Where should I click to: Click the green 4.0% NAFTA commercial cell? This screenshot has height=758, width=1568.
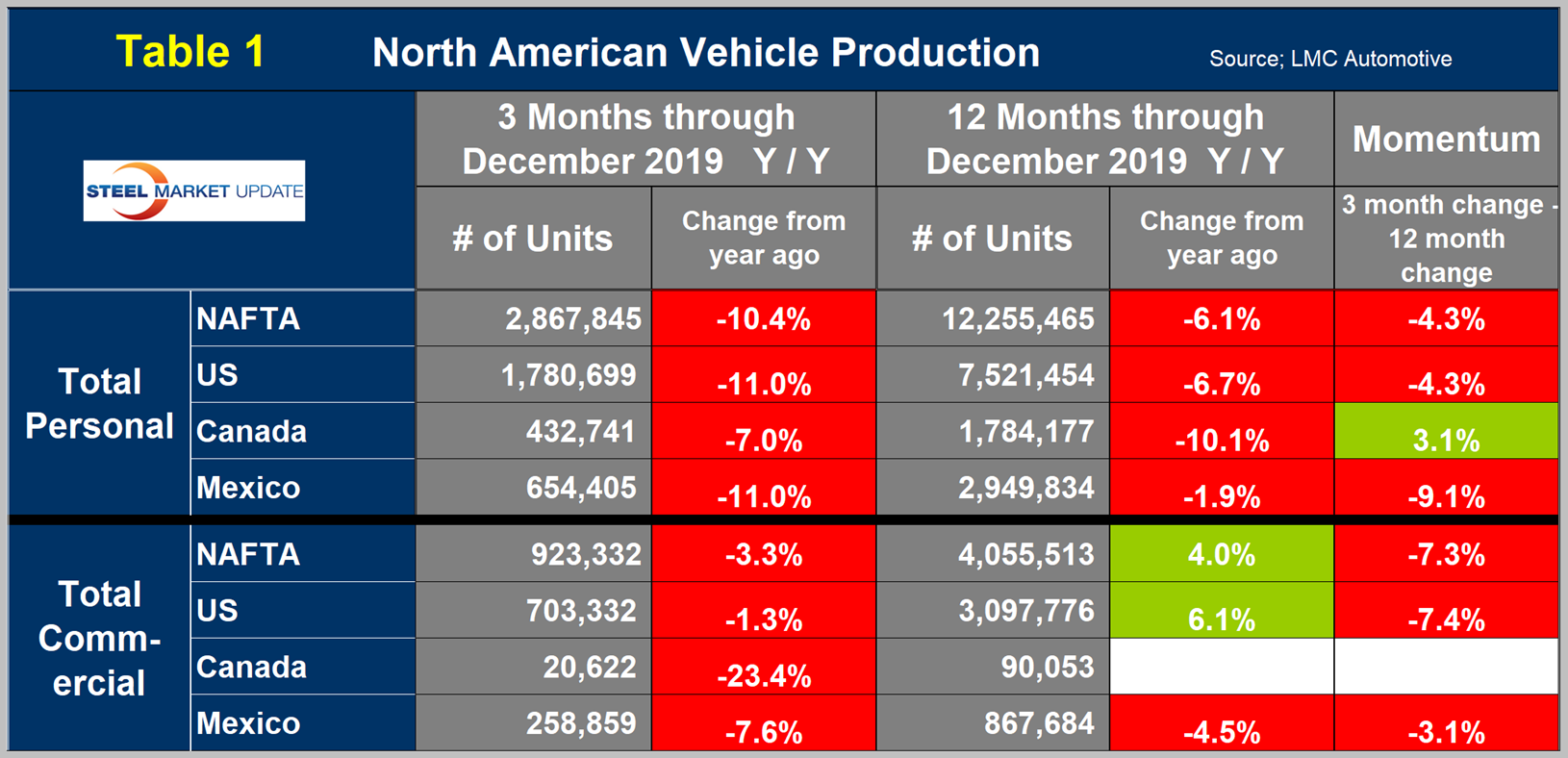(1221, 554)
